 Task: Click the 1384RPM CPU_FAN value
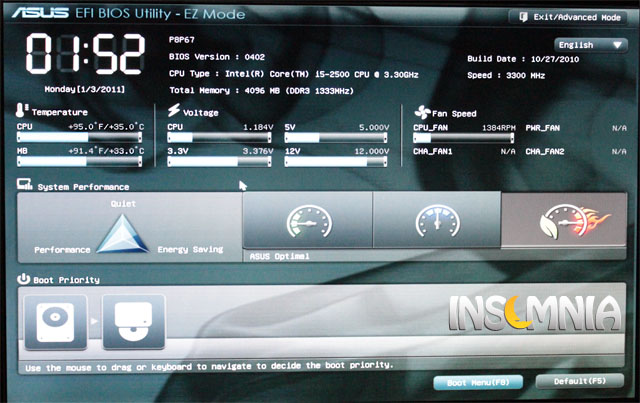click(x=499, y=128)
